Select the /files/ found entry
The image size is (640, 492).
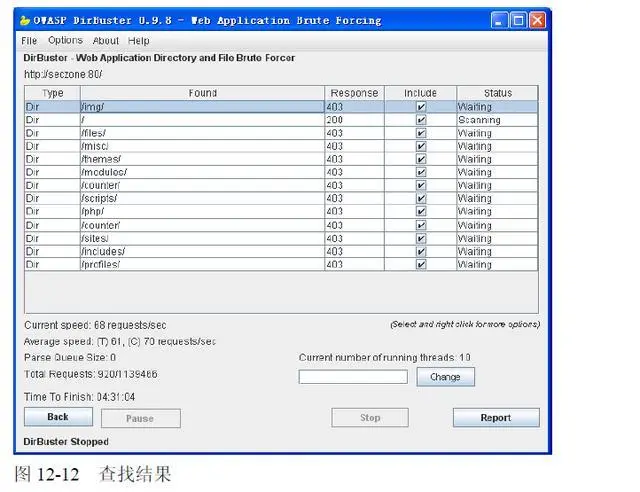click(202, 133)
